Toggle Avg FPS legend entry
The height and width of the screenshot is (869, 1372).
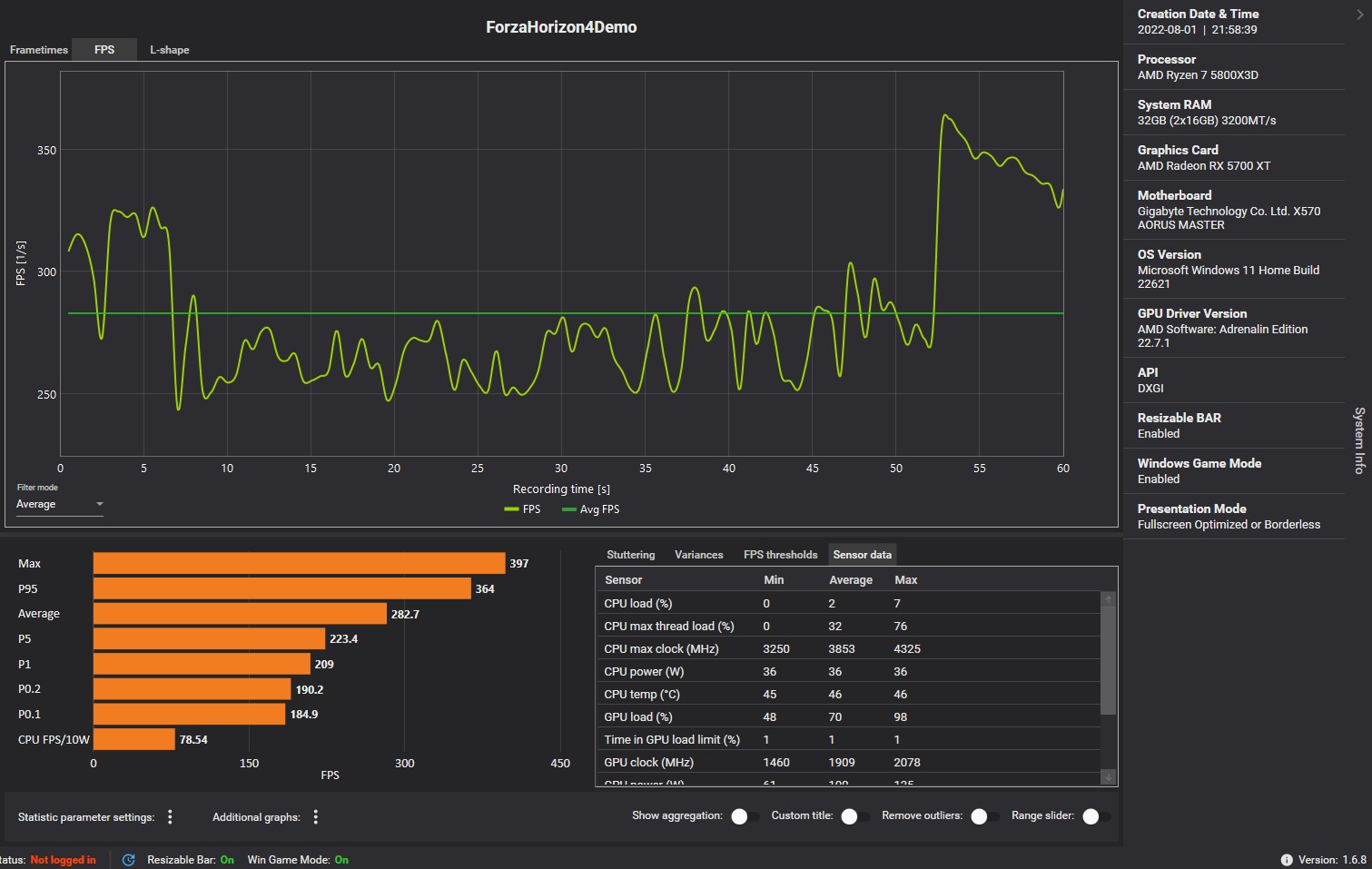(x=590, y=509)
